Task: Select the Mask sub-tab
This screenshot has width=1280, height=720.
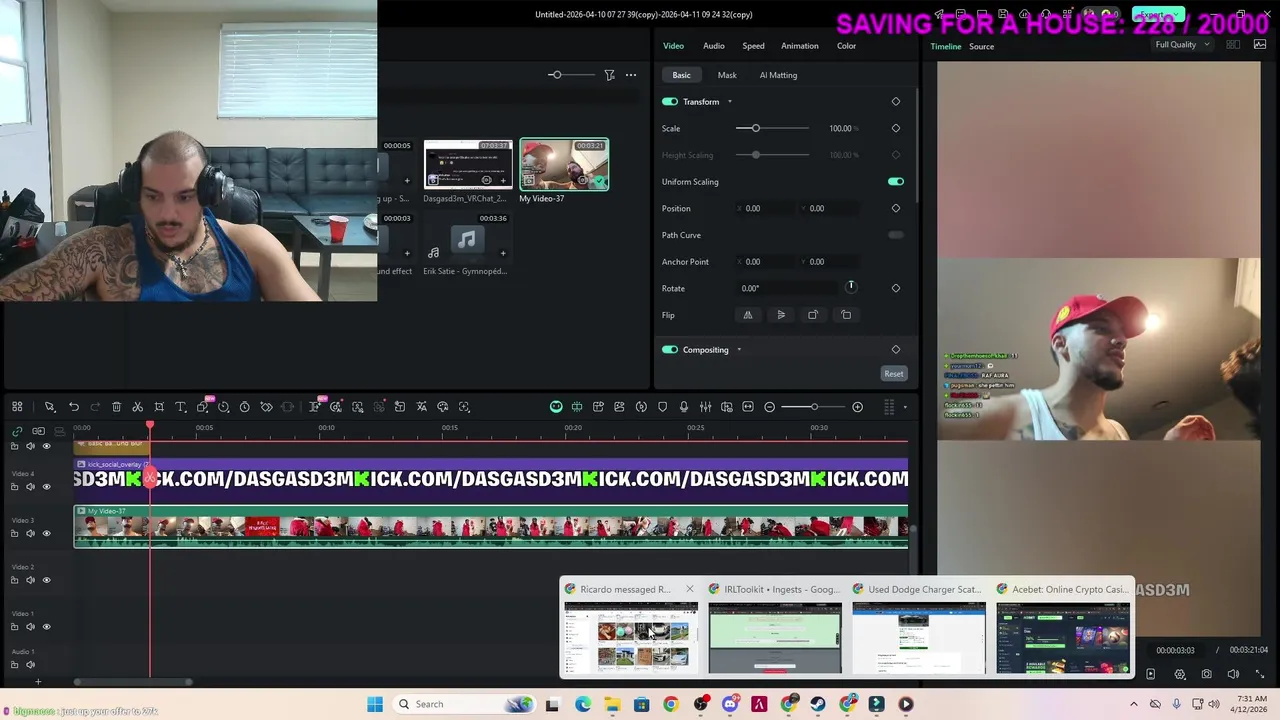Action: [x=727, y=75]
